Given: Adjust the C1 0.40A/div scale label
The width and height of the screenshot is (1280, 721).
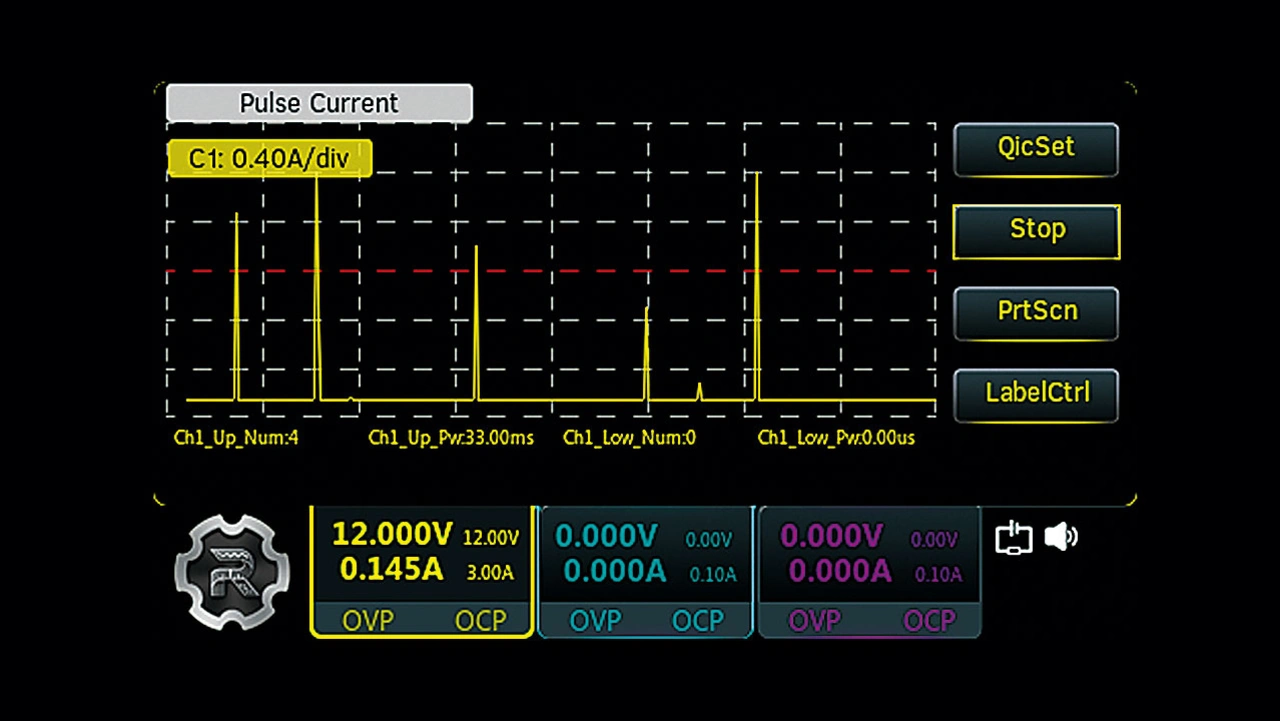Looking at the screenshot, I should tap(269, 159).
